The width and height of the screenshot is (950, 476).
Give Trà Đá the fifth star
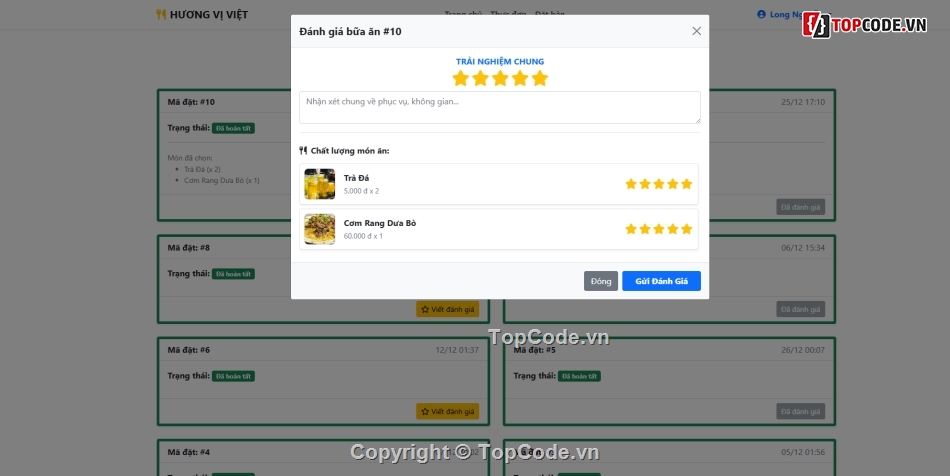point(686,183)
